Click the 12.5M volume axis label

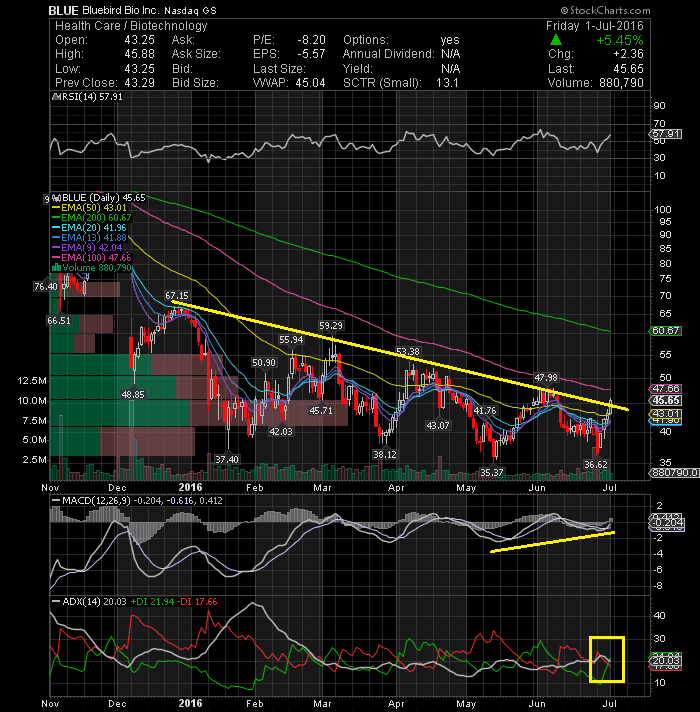pos(32,381)
